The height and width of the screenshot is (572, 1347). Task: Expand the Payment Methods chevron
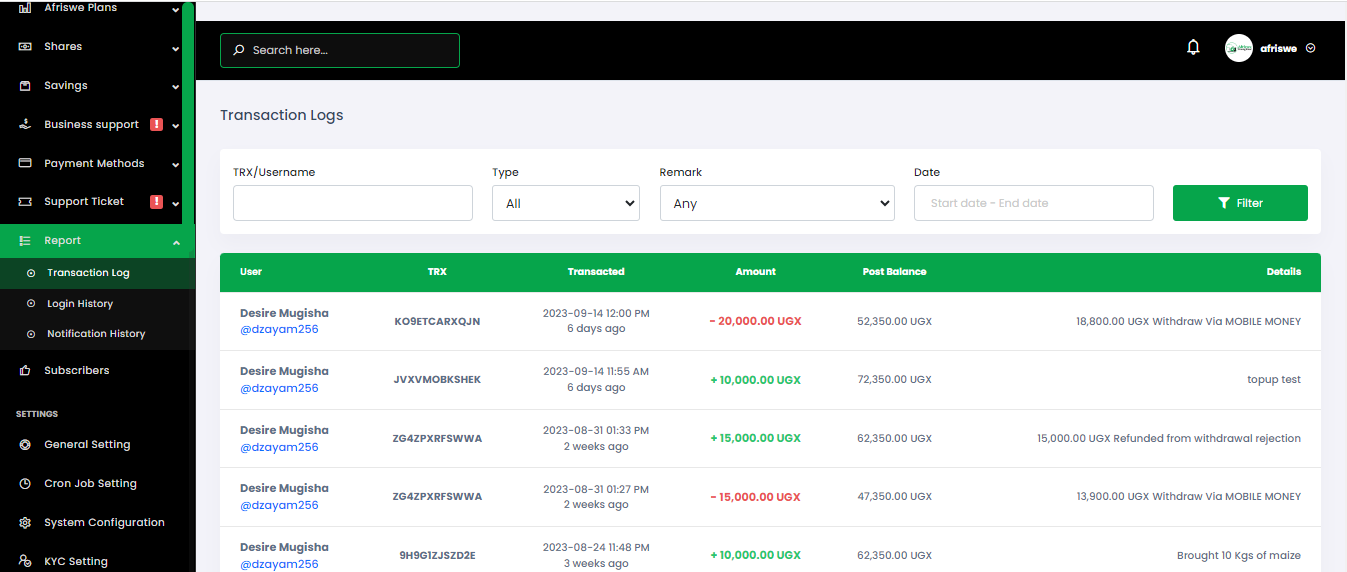pyautogui.click(x=176, y=165)
